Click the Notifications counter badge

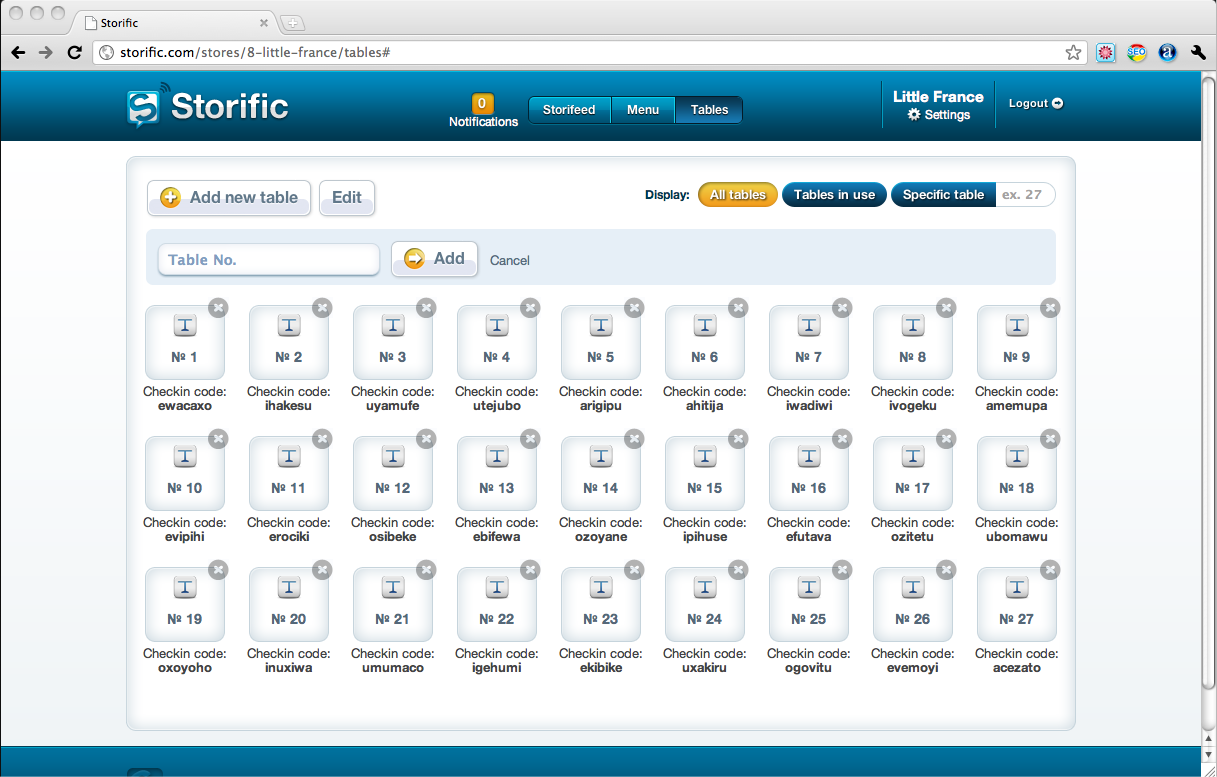pyautogui.click(x=482, y=103)
